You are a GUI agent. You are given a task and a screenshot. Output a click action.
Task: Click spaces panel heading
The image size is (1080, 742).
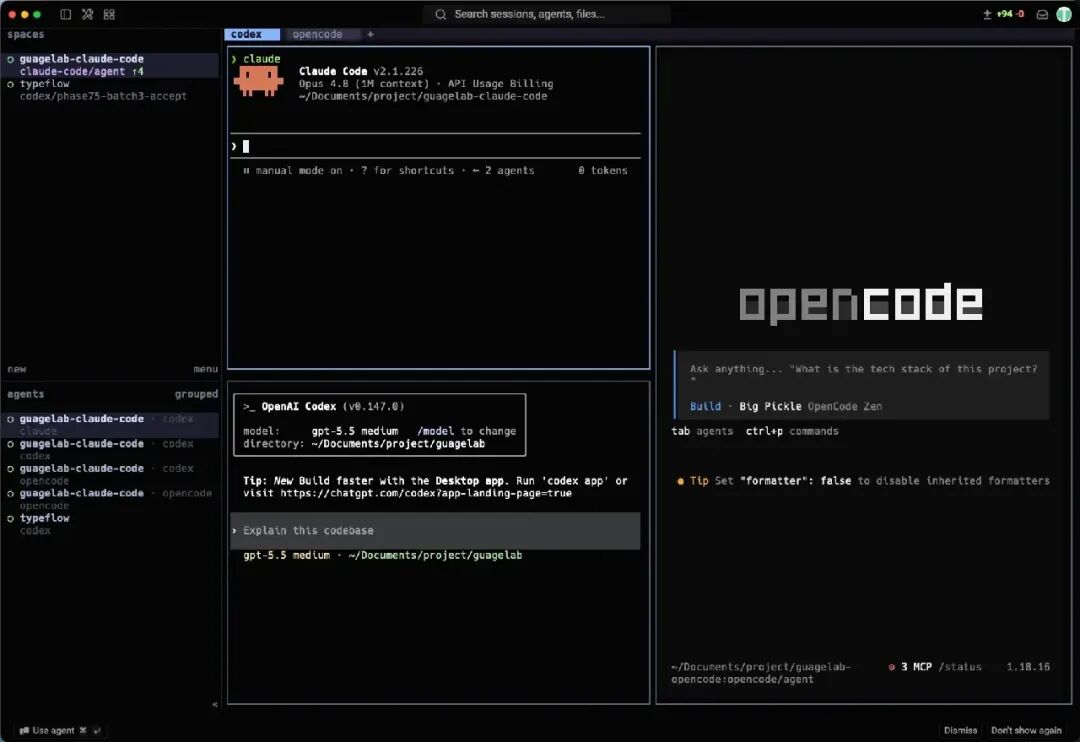(x=25, y=34)
